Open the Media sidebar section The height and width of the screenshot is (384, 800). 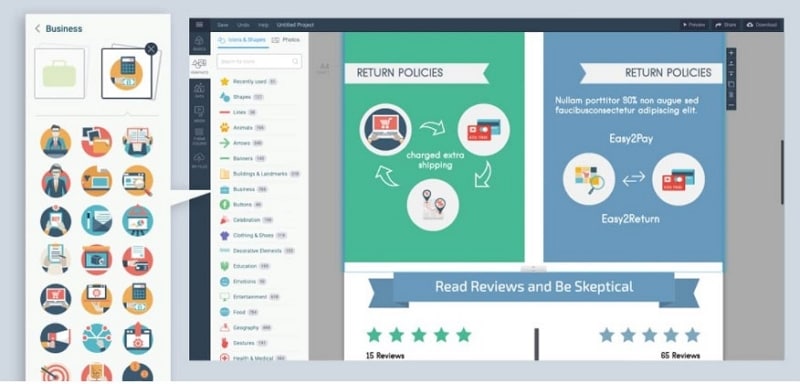(x=199, y=114)
